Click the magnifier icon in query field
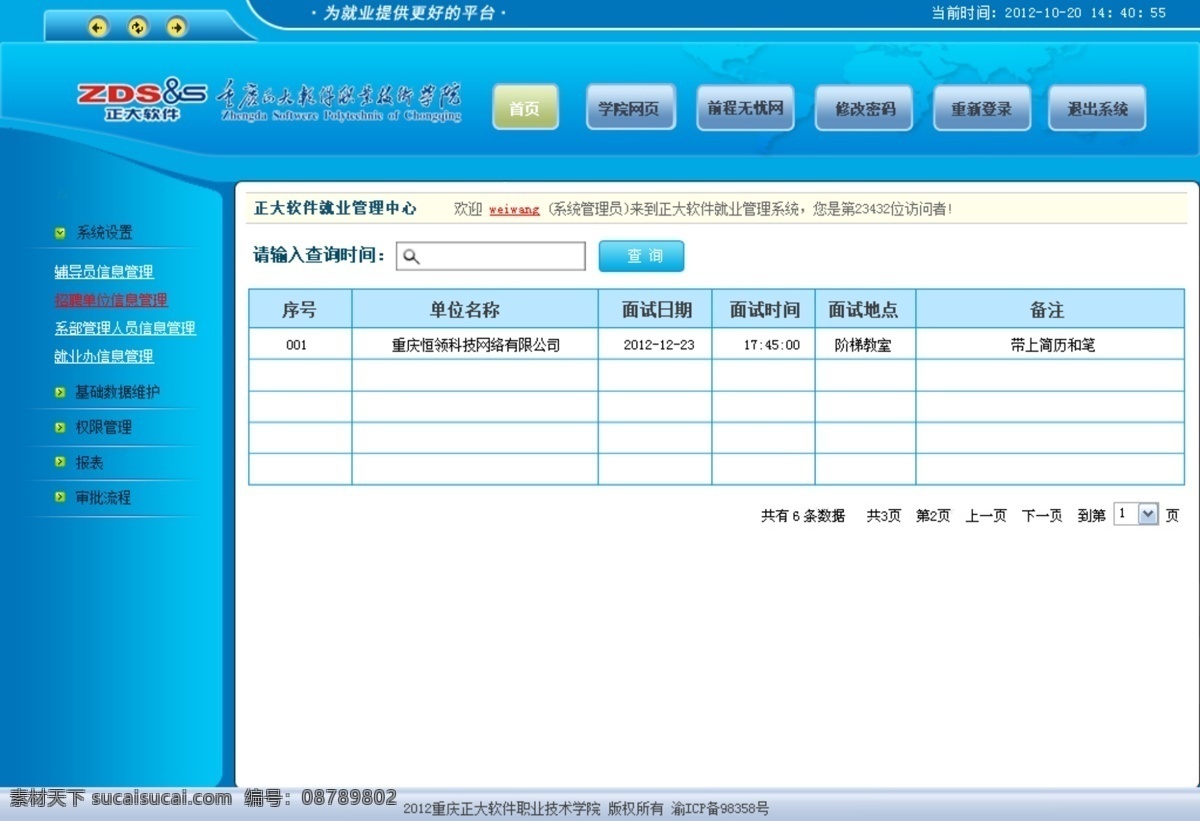The image size is (1200, 821). (411, 257)
